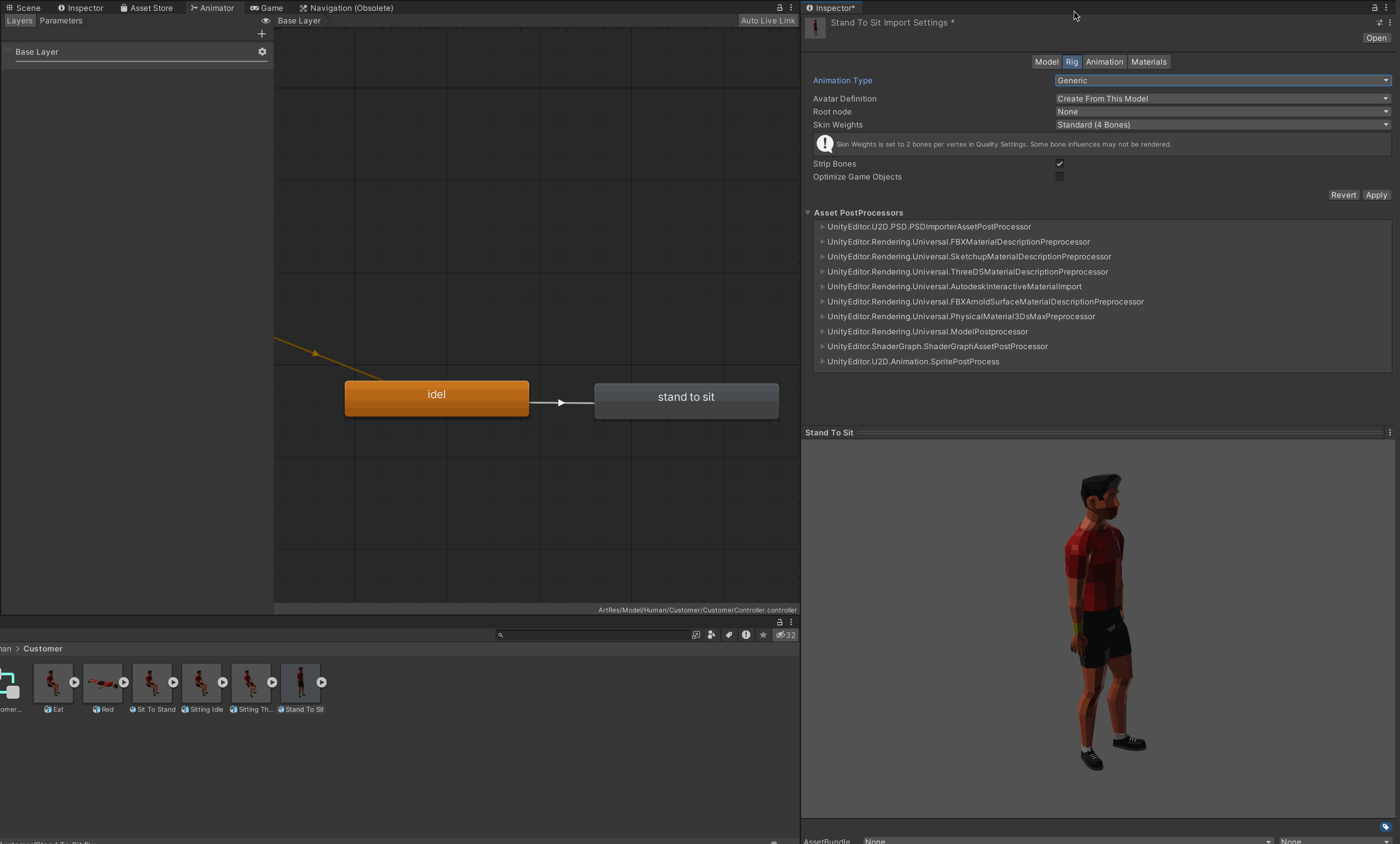Open the Animation Type dropdown
1400x844 pixels.
click(x=1222, y=80)
